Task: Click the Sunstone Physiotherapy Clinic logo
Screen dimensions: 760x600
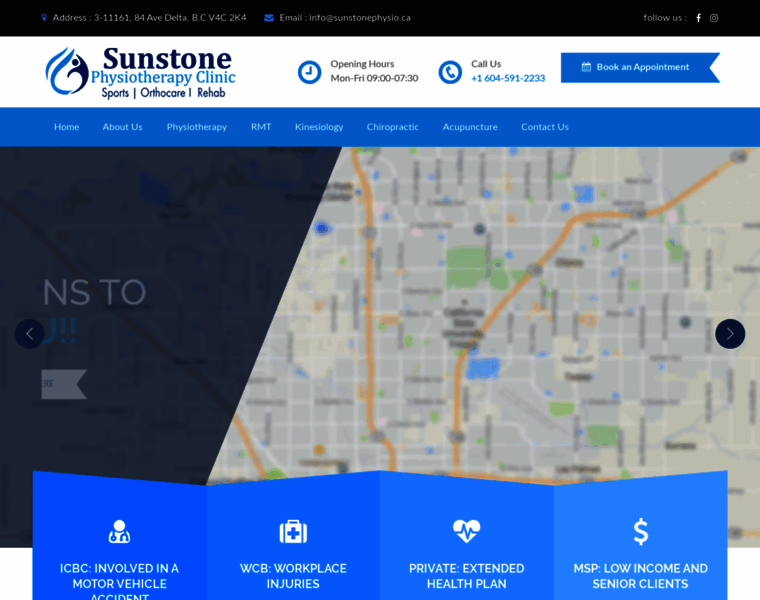Action: tap(140, 72)
